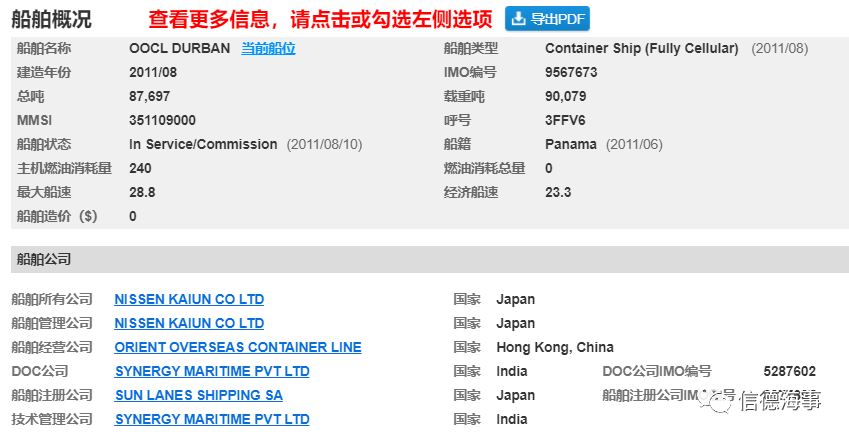Click the IMO number 9567673
This screenshot has height=438, width=849.
pos(571,73)
